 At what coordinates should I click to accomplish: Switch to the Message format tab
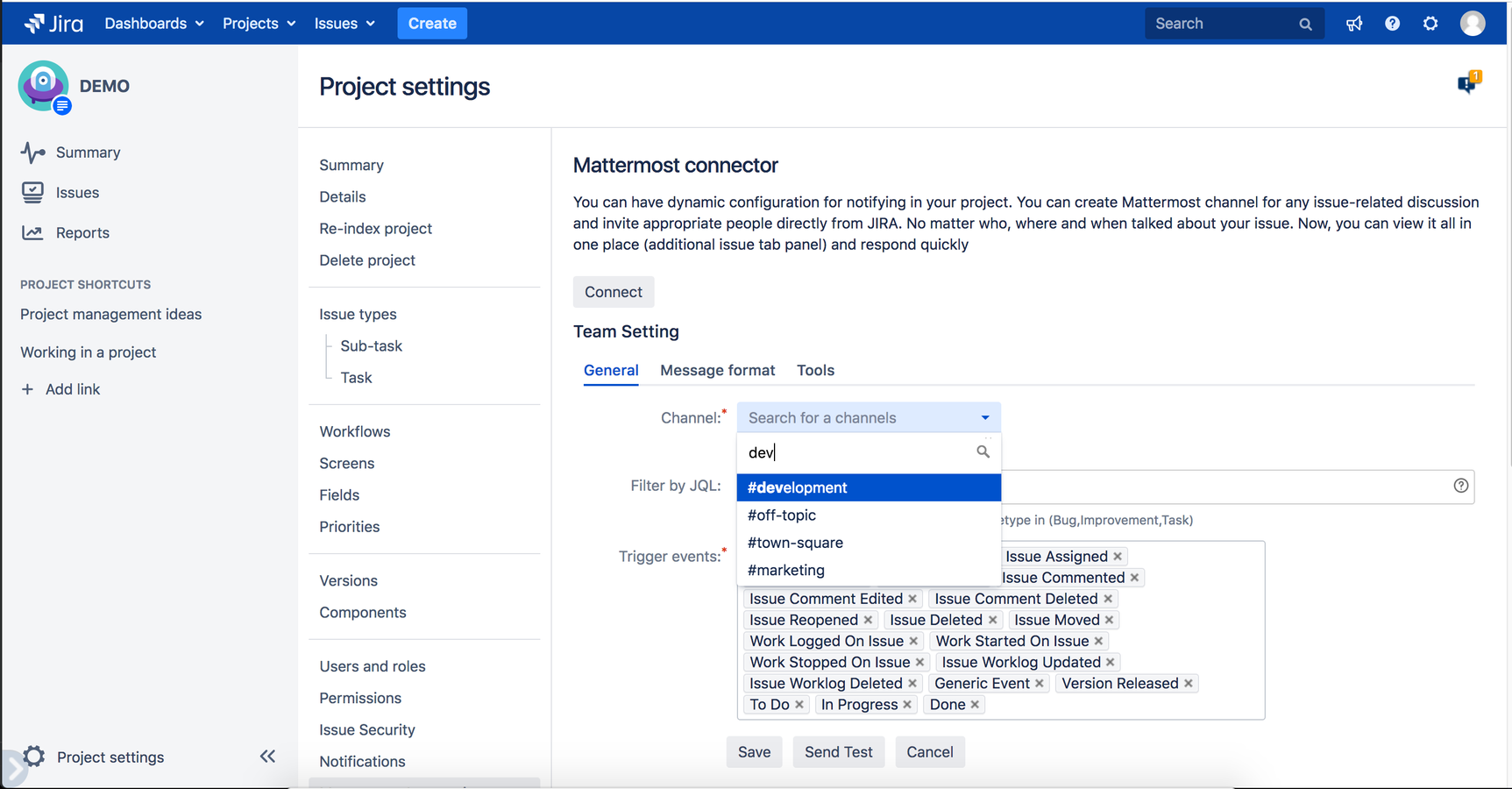[717, 370]
